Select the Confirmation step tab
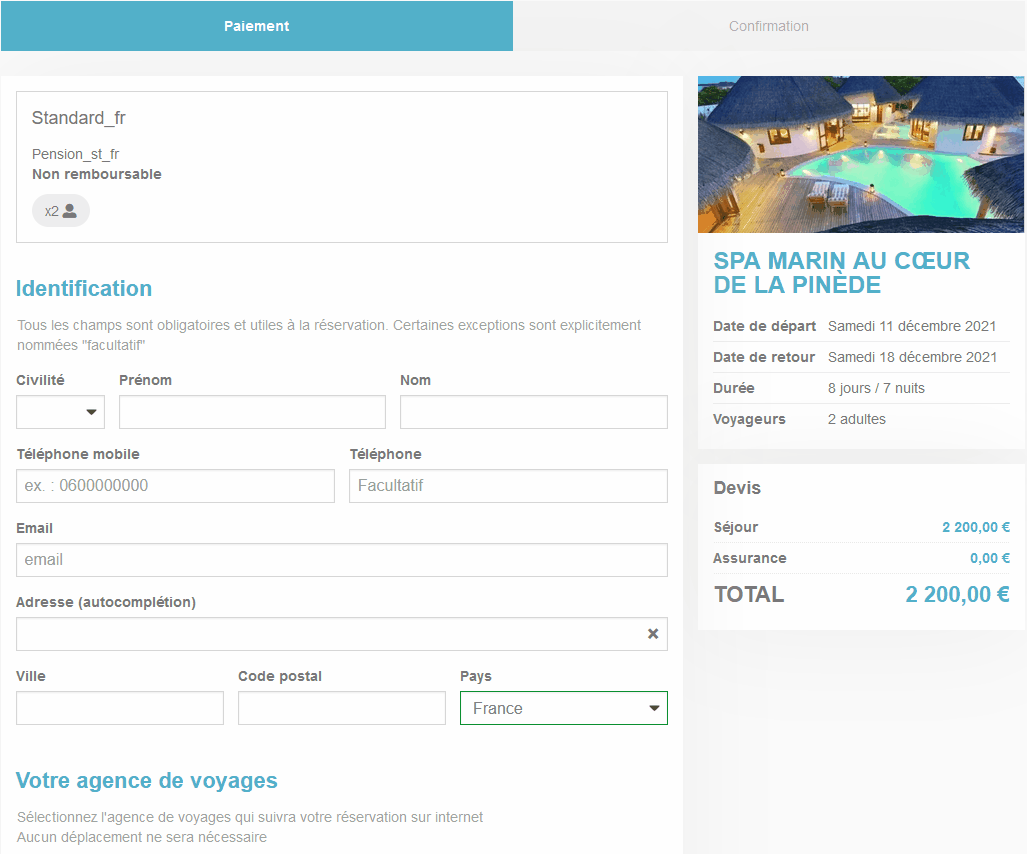The width and height of the screenshot is (1027, 854). click(768, 26)
